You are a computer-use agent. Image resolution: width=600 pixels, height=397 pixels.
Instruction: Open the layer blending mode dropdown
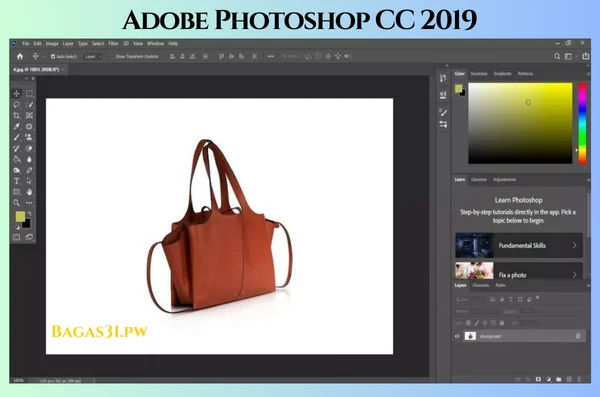[477, 311]
